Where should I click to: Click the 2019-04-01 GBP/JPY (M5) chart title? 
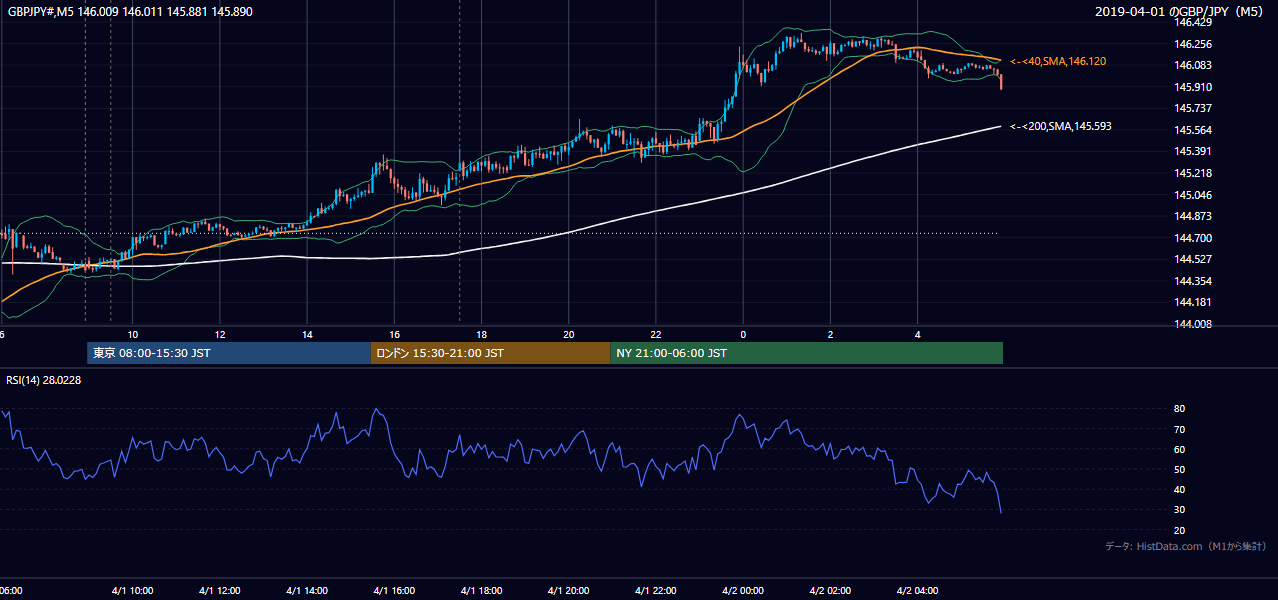pos(1180,12)
